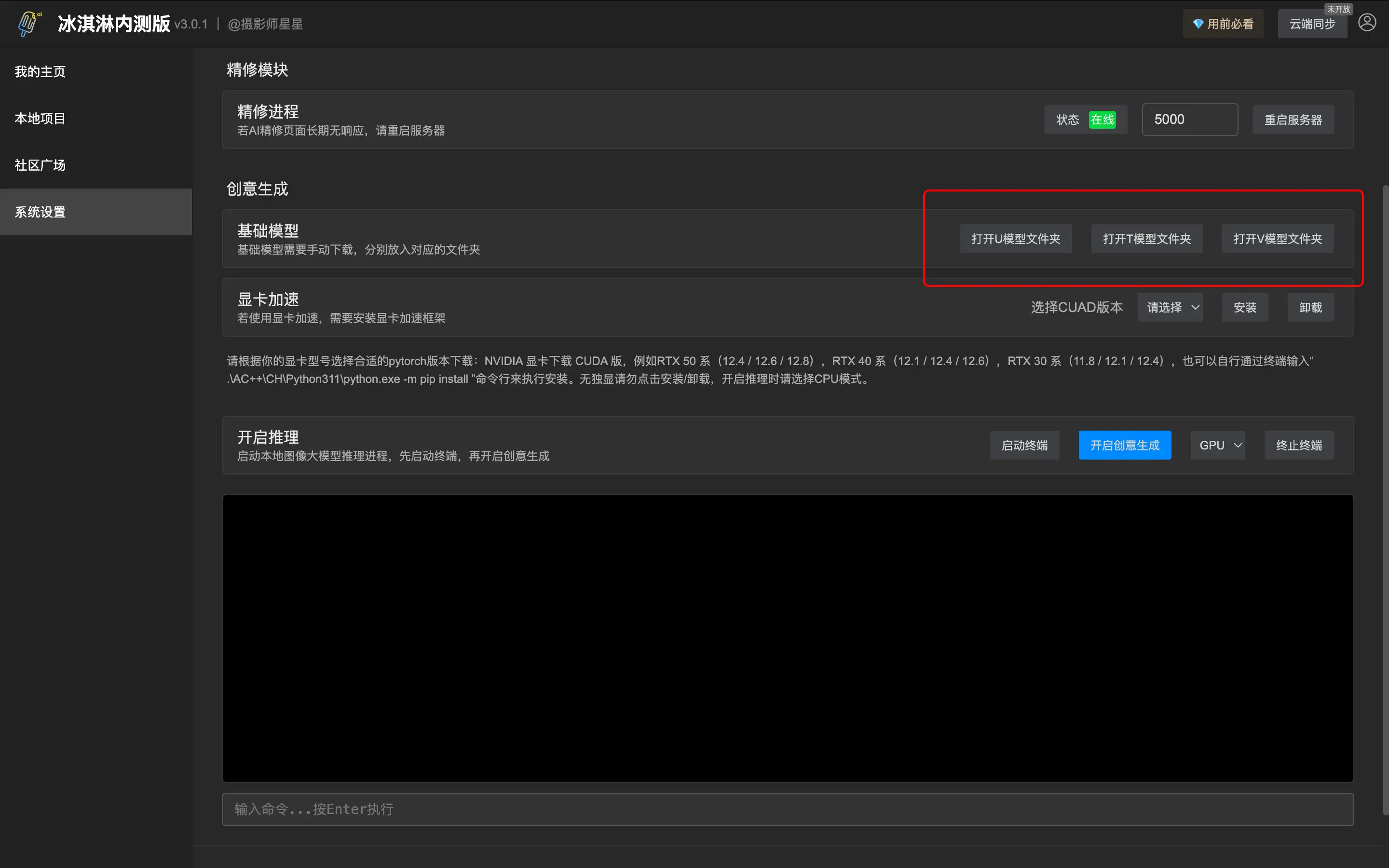Click 卸载 uninstall button
This screenshot has height=868, width=1389.
click(1310, 308)
